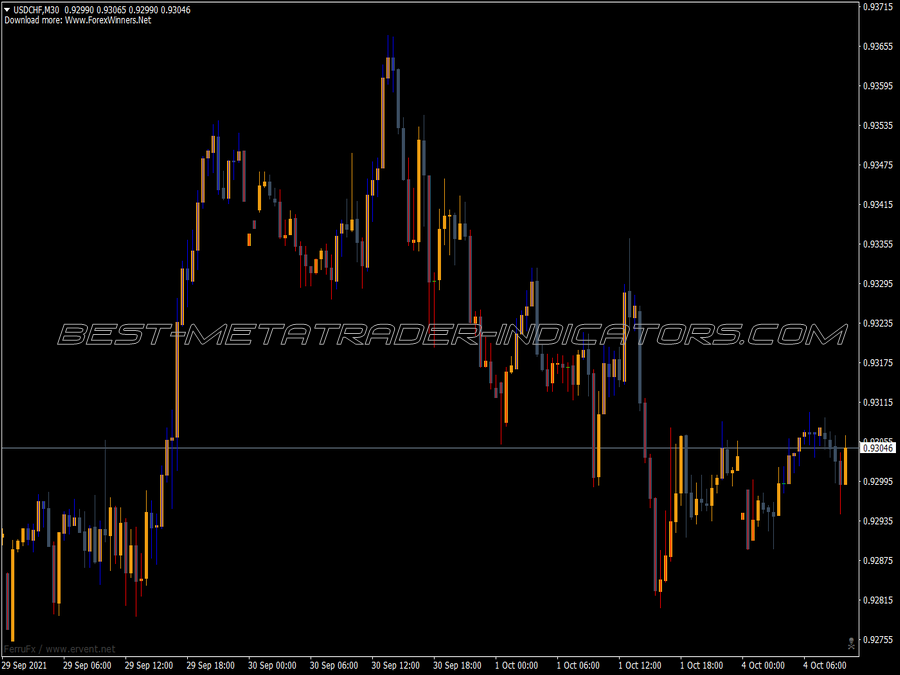This screenshot has height=675, width=900.
Task: Click the Download more: Www.ForexWinners.Net label
Action: (x=78, y=20)
